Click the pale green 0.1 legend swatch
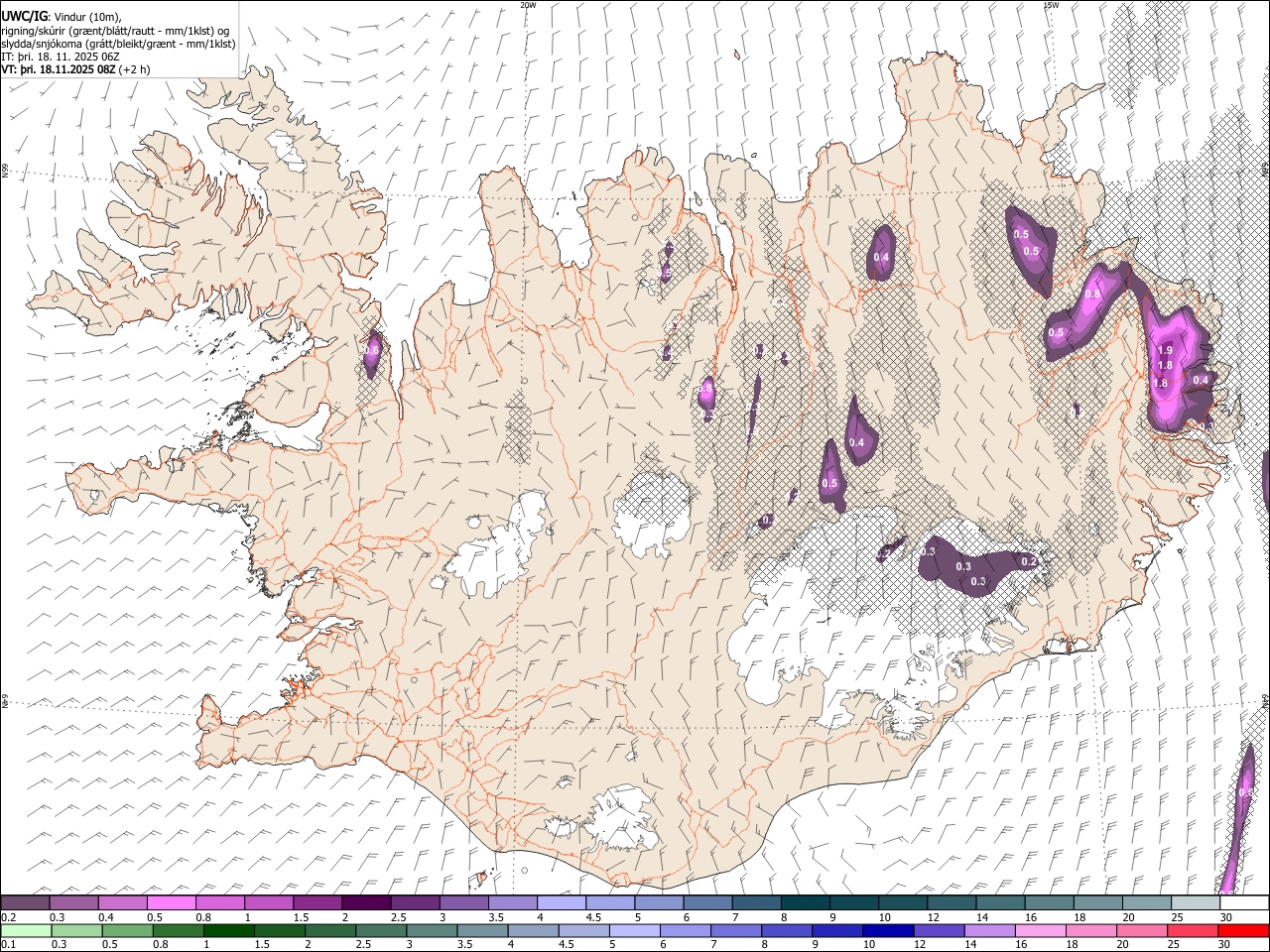The height and width of the screenshot is (952, 1270). coord(26,930)
